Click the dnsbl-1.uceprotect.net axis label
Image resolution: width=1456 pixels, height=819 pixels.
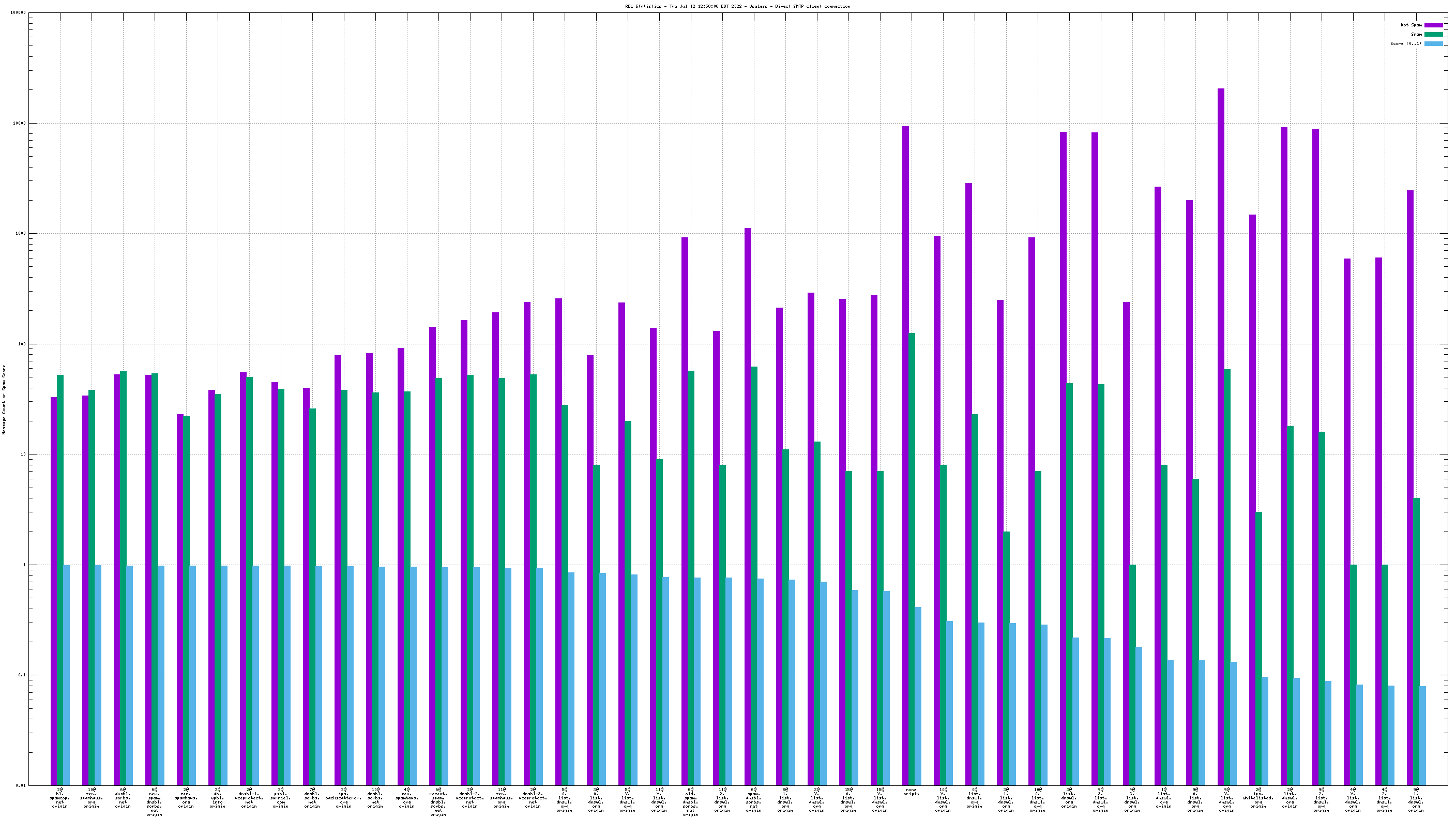coord(249,797)
